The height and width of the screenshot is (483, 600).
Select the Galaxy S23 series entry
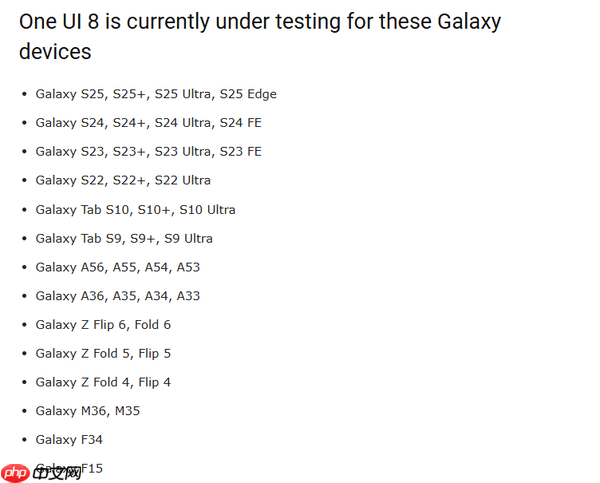coord(148,151)
